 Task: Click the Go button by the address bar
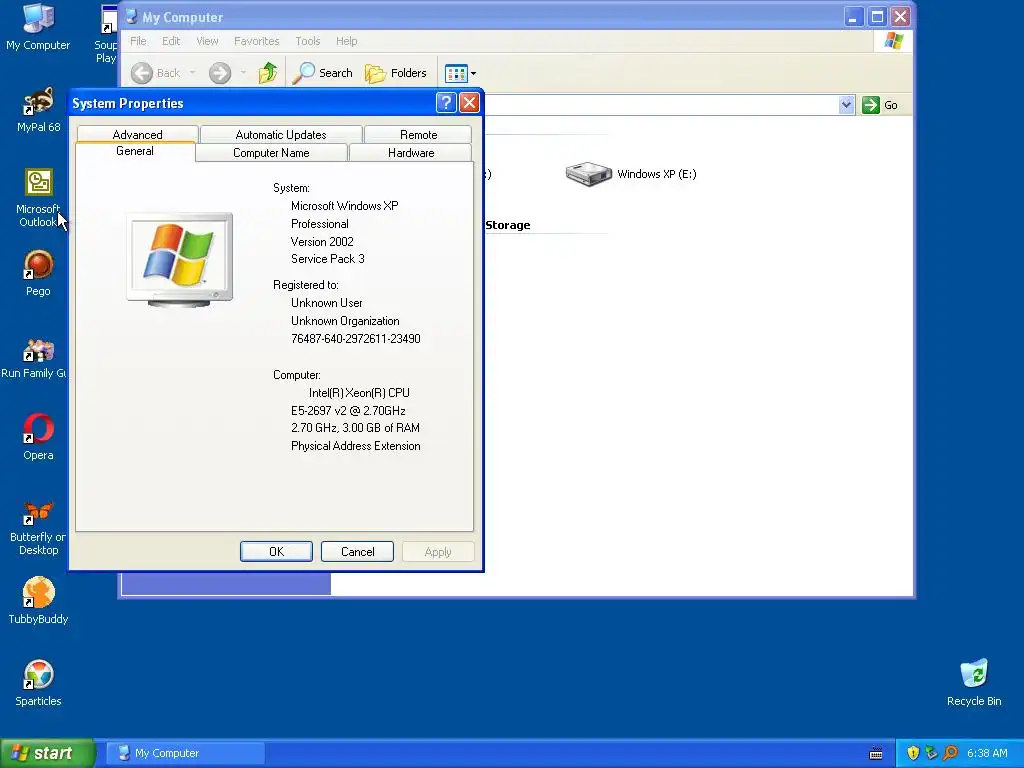coord(880,104)
